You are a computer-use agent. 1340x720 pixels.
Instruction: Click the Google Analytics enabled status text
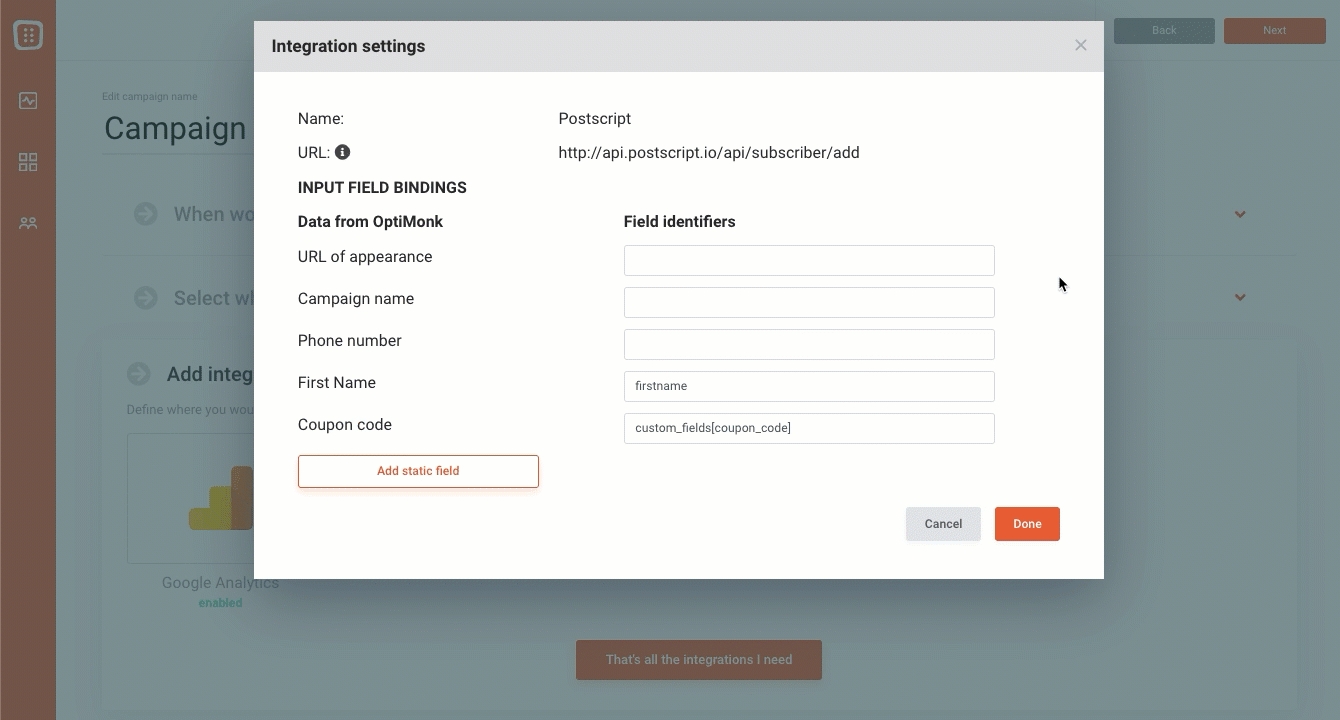(x=220, y=603)
